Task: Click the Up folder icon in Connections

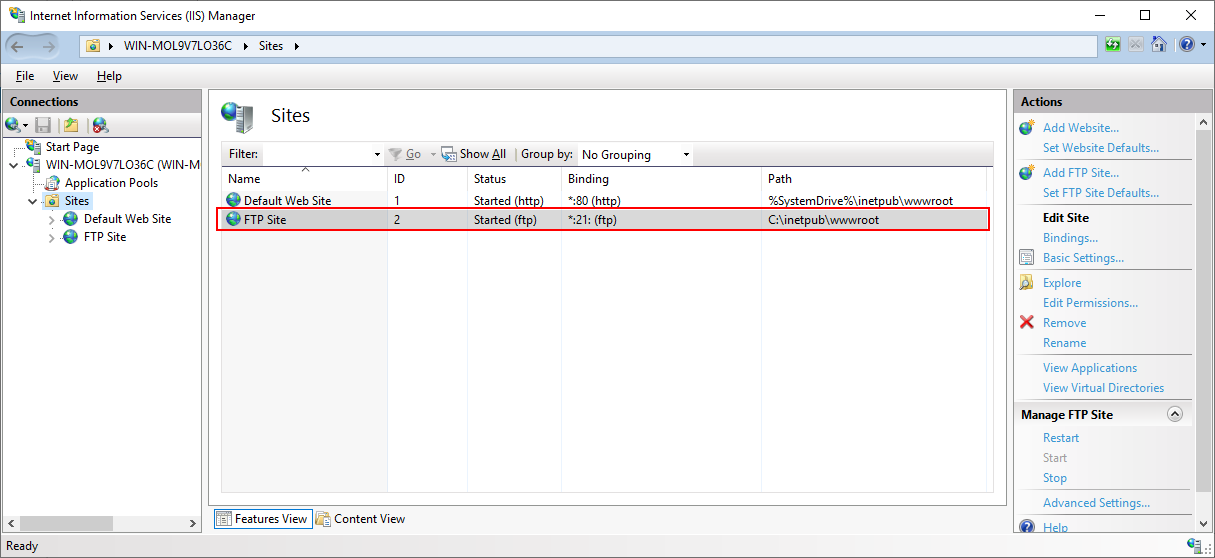Action: (x=71, y=125)
